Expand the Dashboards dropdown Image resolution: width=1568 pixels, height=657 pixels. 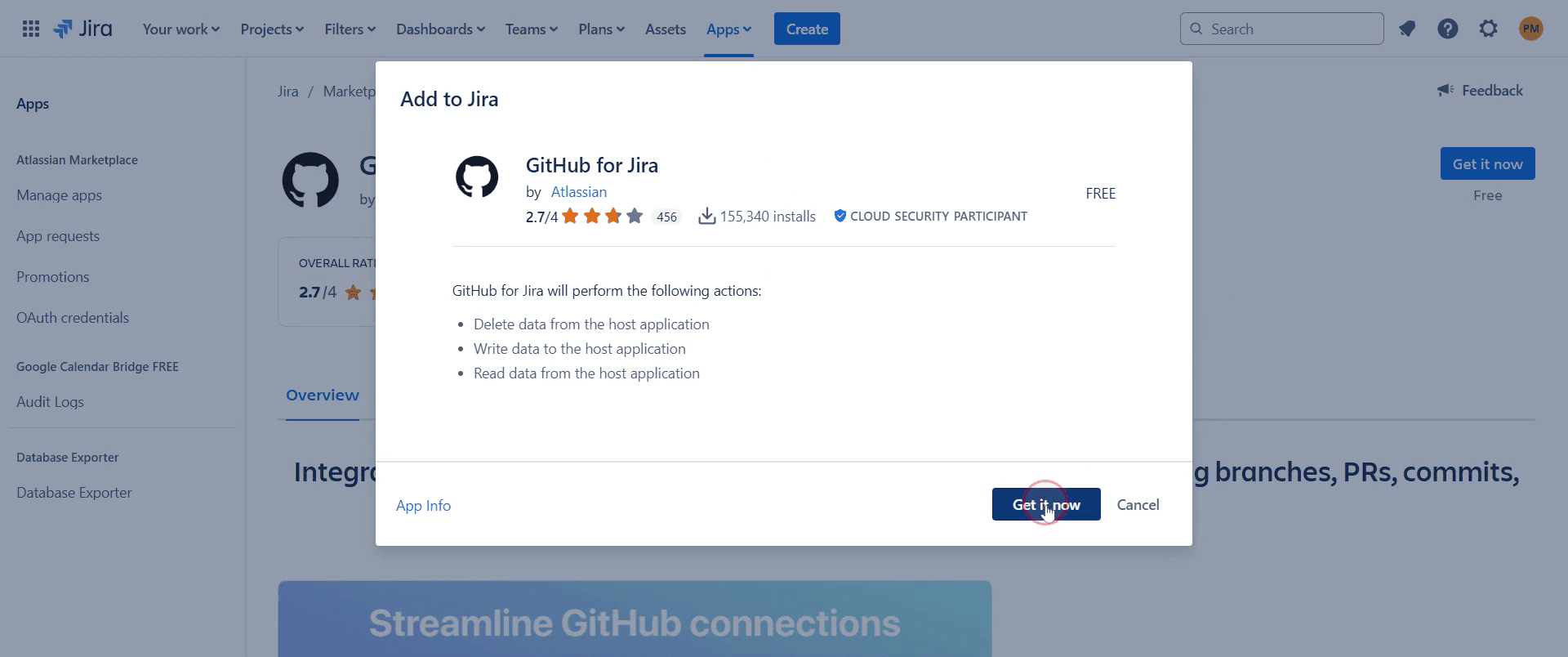[440, 29]
